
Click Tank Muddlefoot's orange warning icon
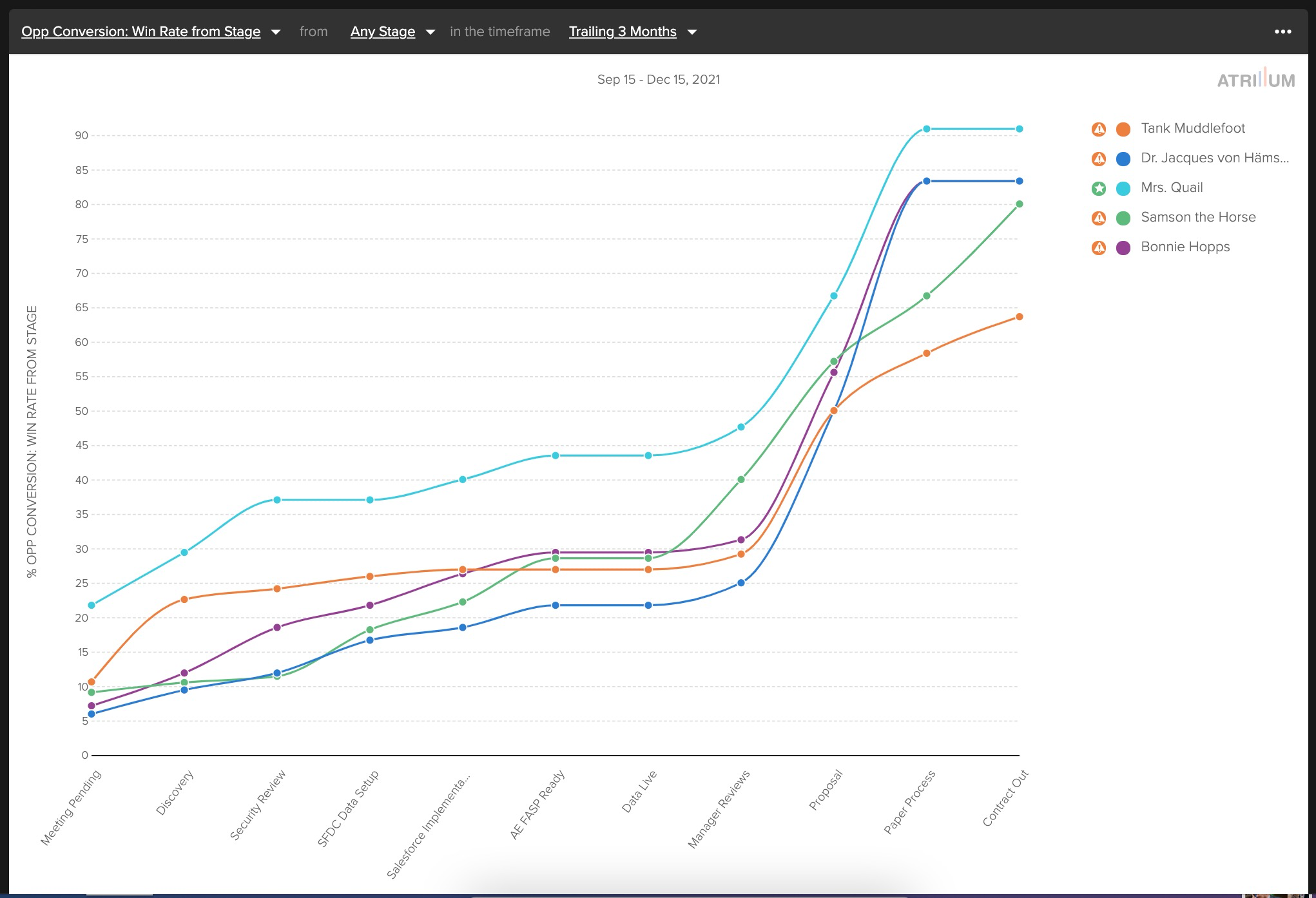click(1099, 129)
